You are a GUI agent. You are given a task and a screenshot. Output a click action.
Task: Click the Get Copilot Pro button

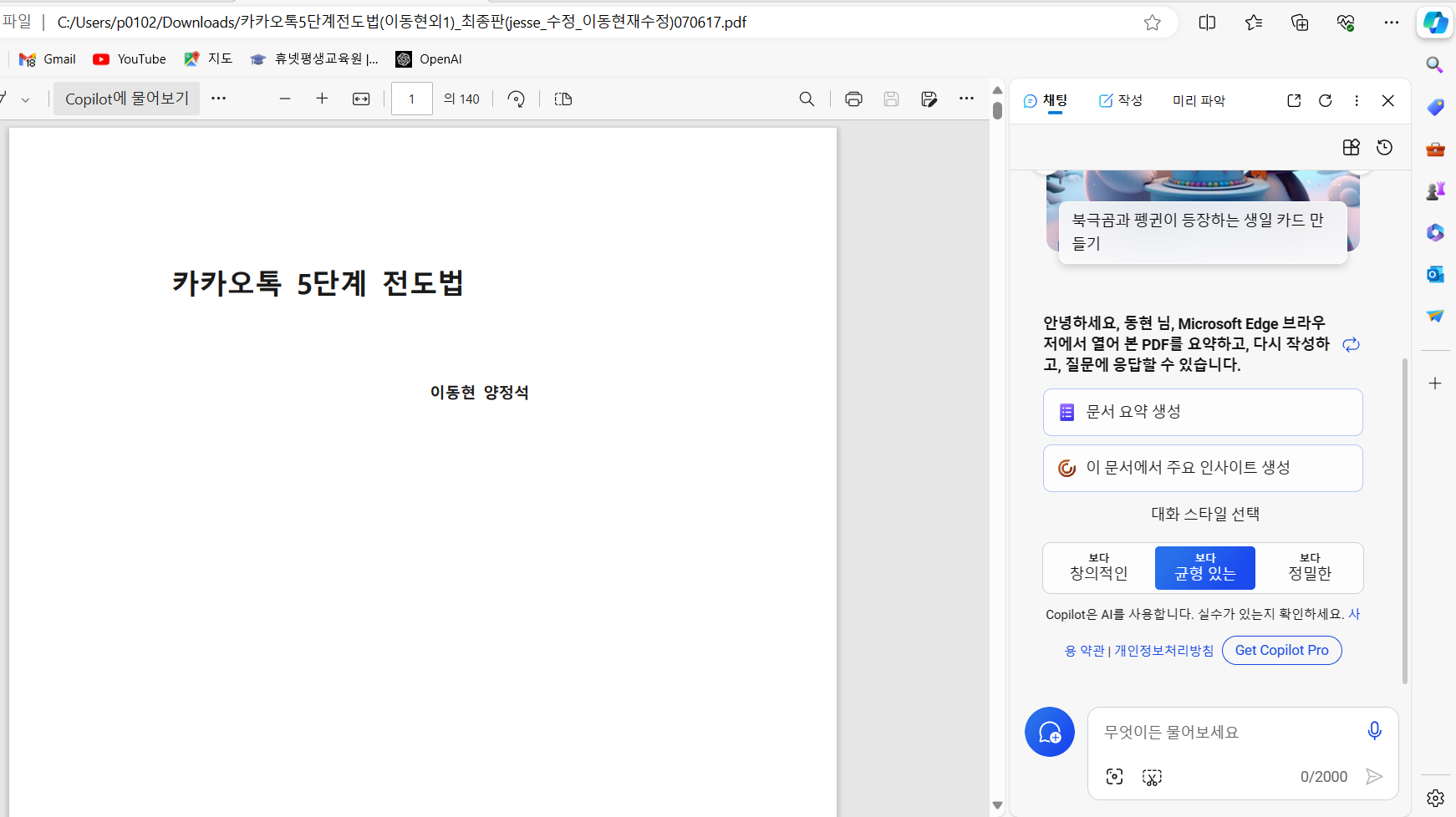(1282, 650)
